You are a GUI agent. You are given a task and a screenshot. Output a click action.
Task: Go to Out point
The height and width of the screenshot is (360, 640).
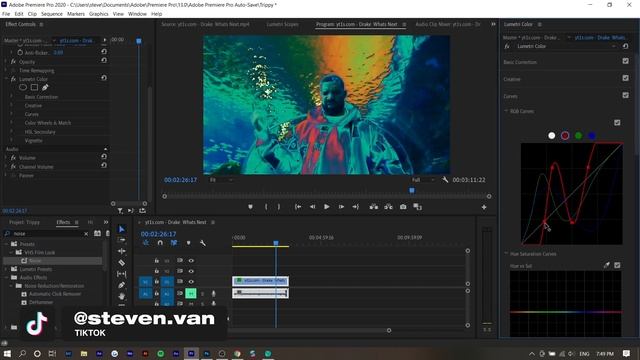356,207
